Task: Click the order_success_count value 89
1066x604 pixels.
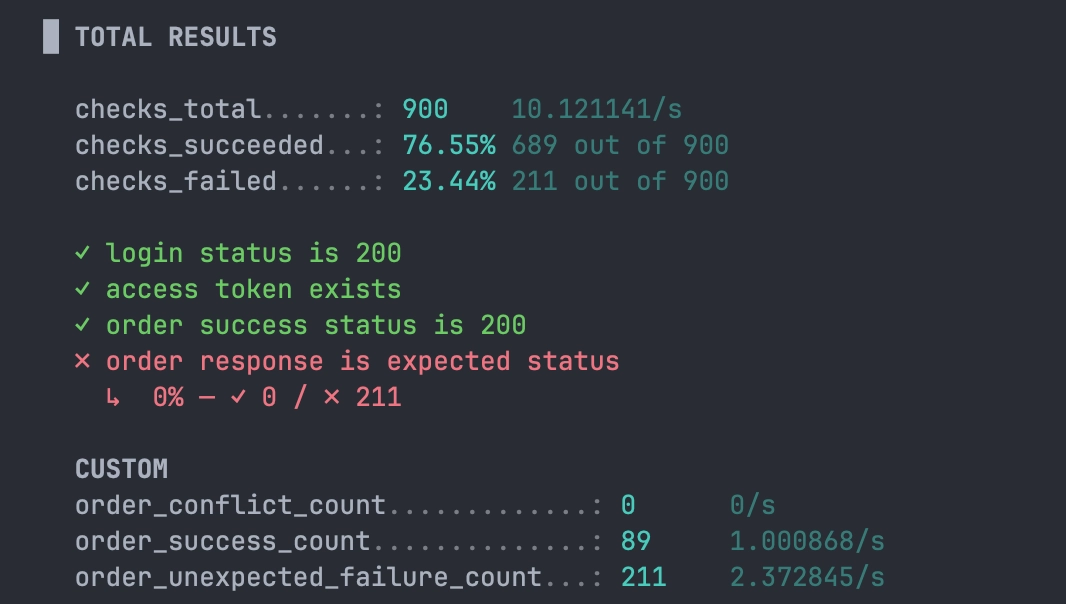Action: click(636, 541)
